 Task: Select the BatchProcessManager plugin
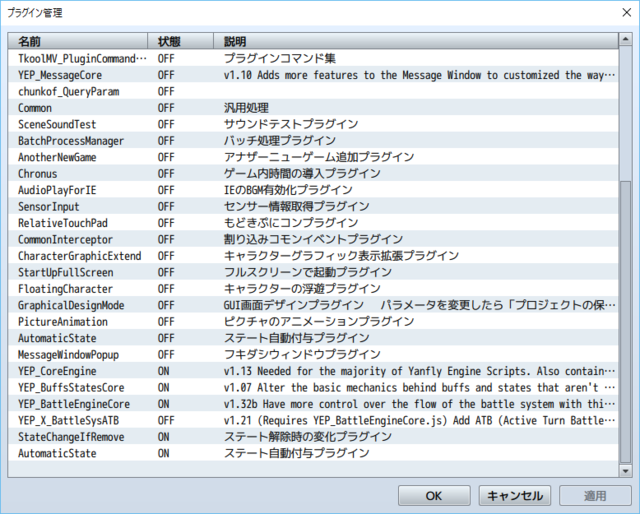[71, 141]
